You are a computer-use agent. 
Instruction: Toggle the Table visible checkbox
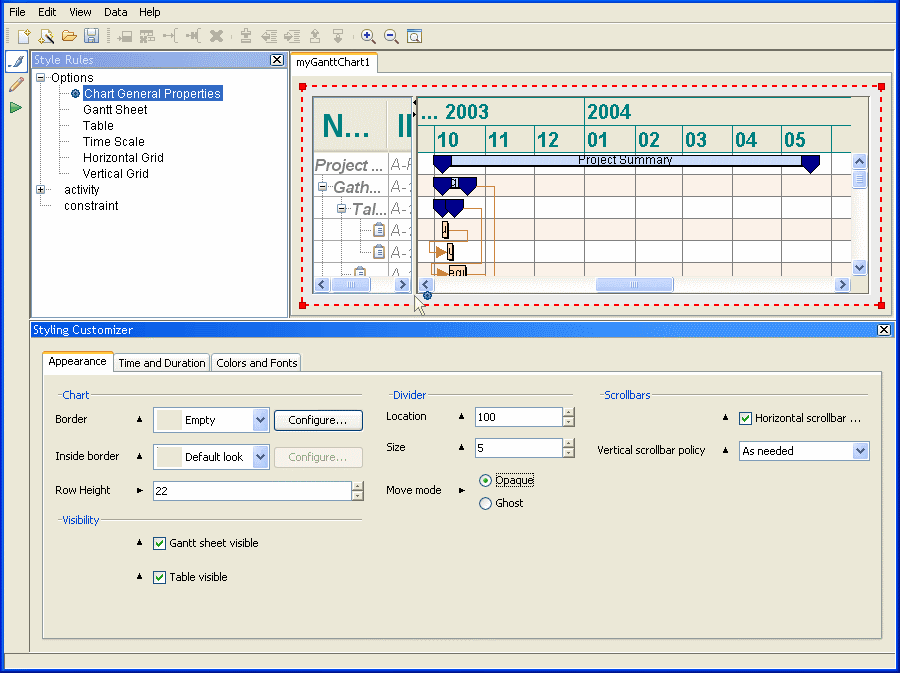(159, 577)
